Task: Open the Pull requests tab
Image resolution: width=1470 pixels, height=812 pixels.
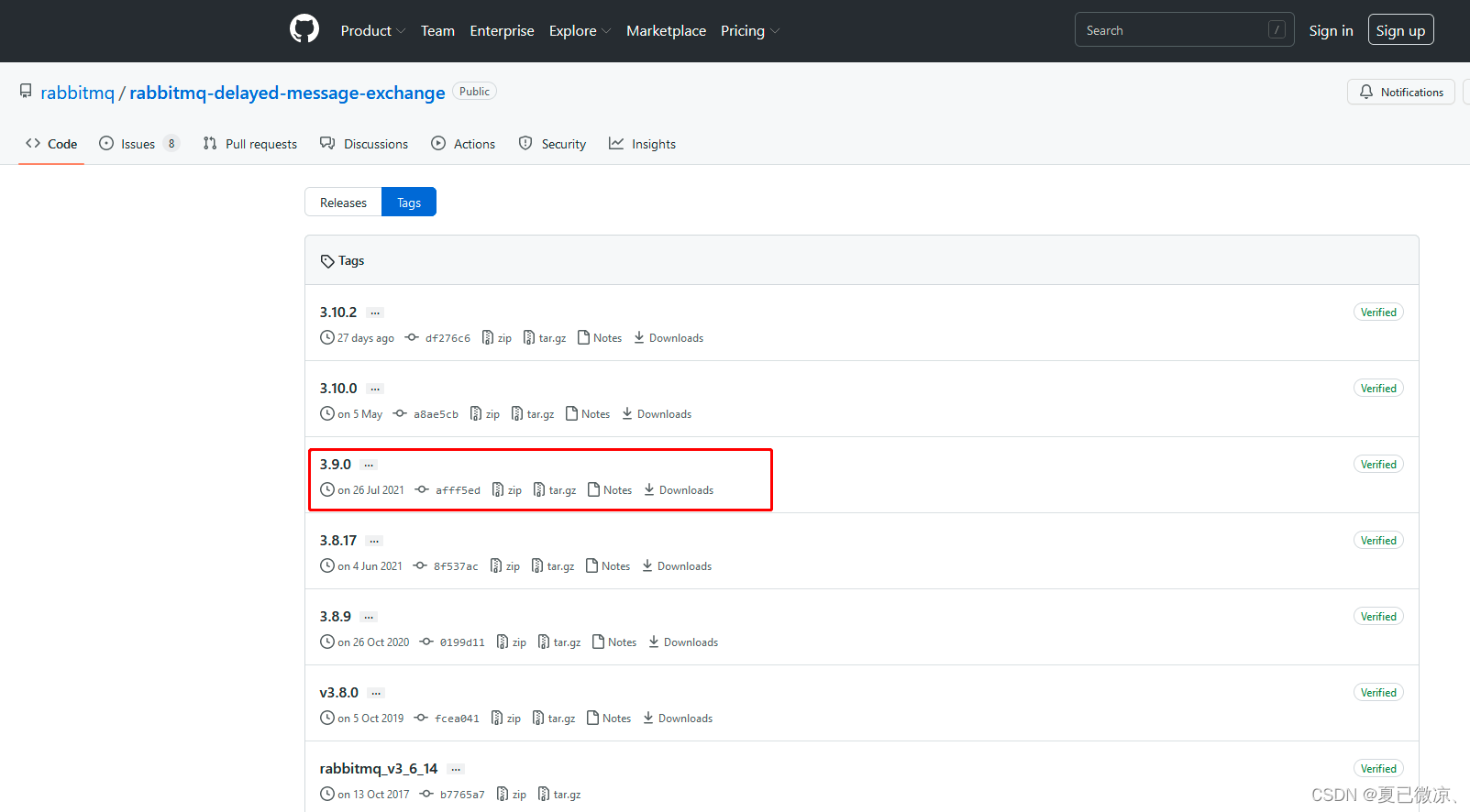Action: click(x=250, y=144)
